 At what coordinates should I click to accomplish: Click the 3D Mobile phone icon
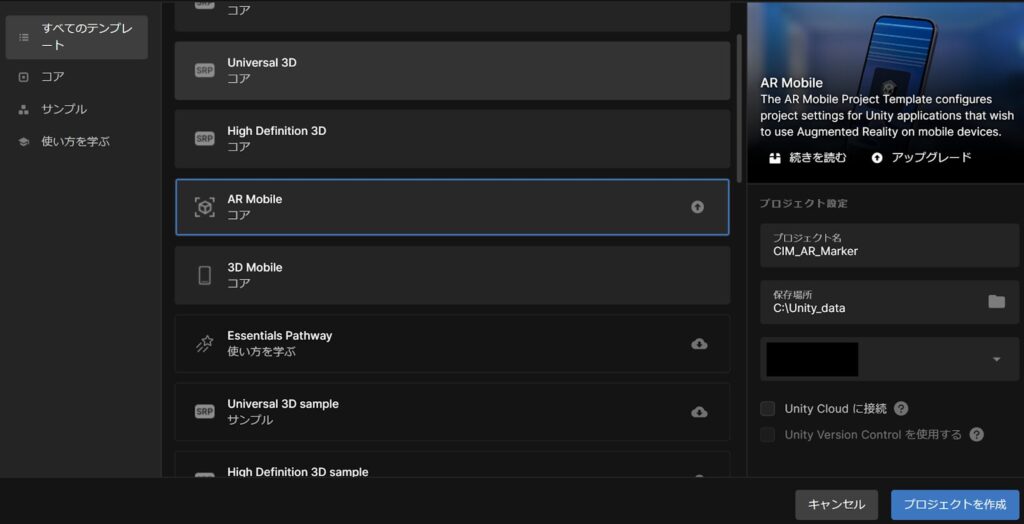click(204, 275)
